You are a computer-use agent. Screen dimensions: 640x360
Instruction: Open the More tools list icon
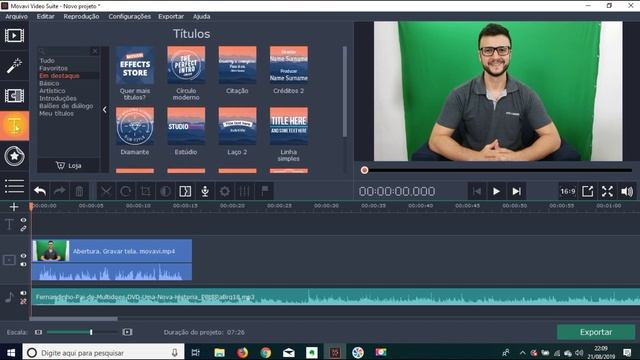[14, 186]
